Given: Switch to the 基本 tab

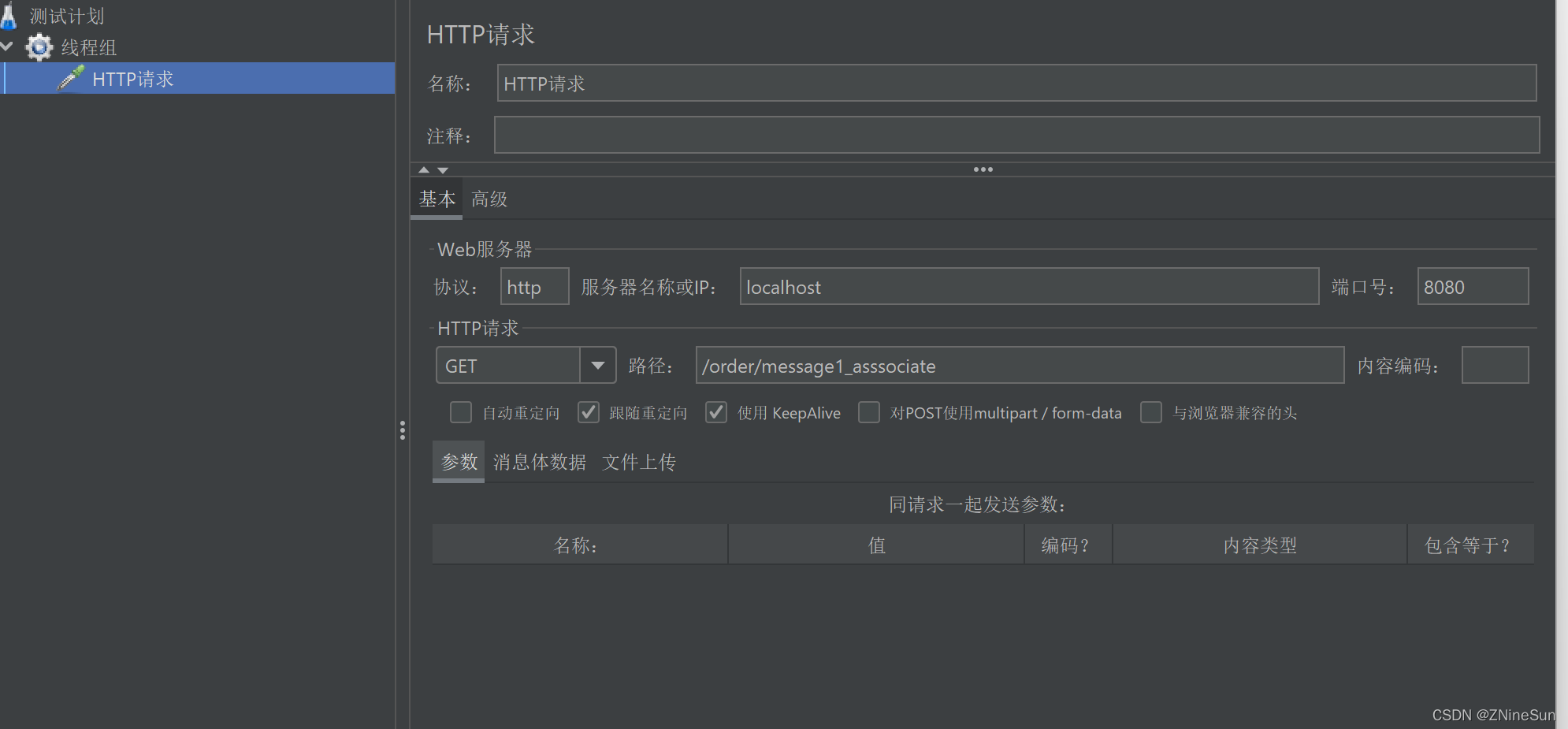Looking at the screenshot, I should (x=437, y=199).
